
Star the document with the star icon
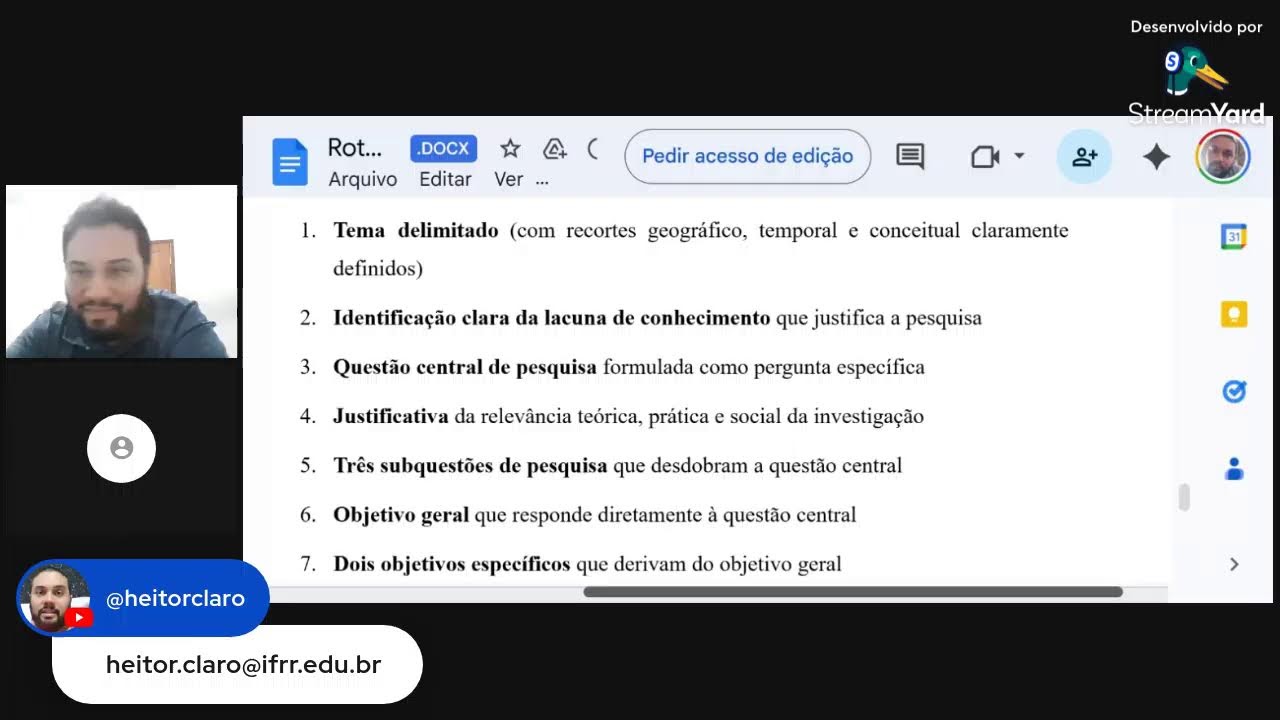[510, 149]
